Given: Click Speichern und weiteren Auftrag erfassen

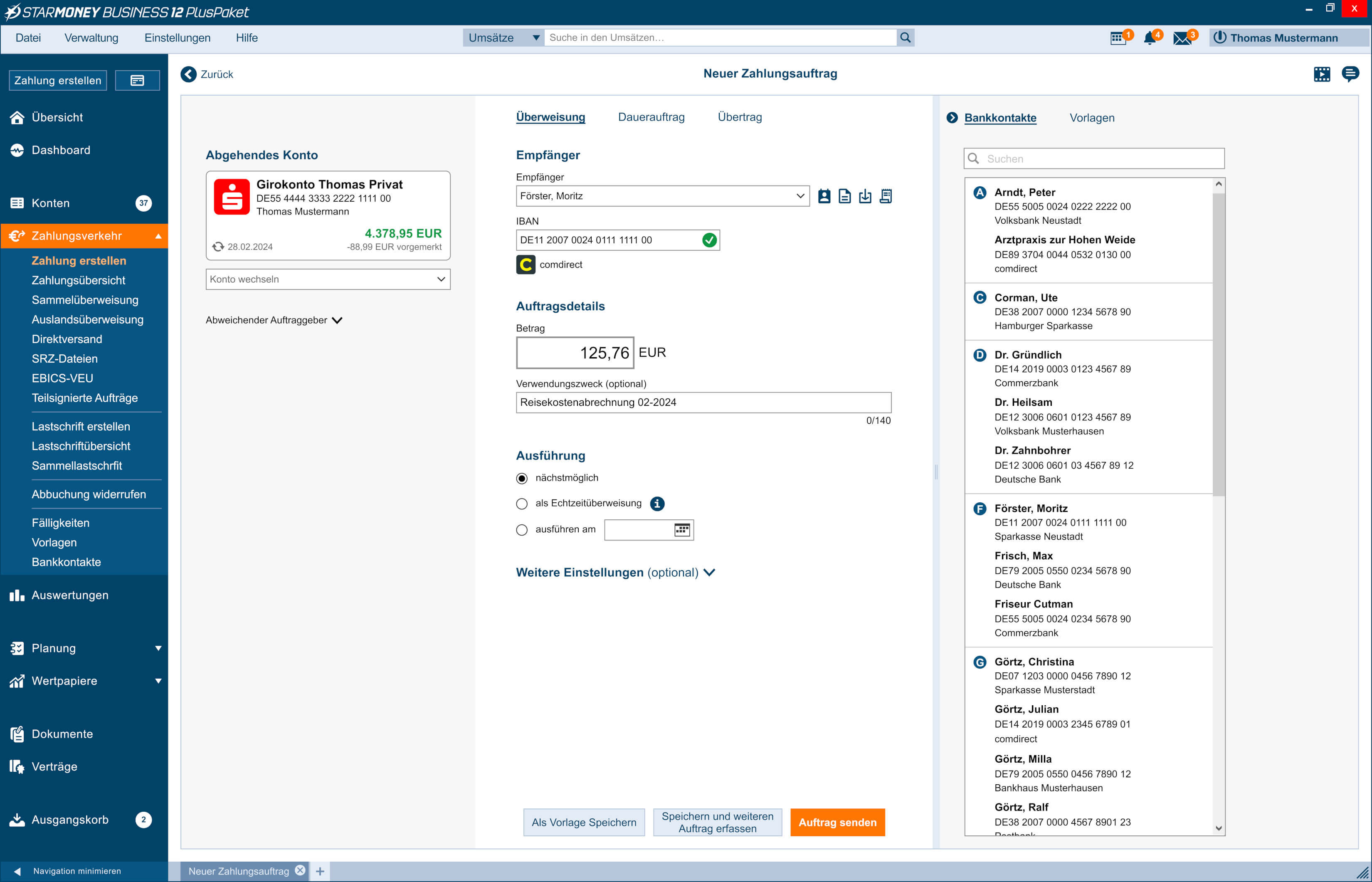Looking at the screenshot, I should tap(718, 823).
